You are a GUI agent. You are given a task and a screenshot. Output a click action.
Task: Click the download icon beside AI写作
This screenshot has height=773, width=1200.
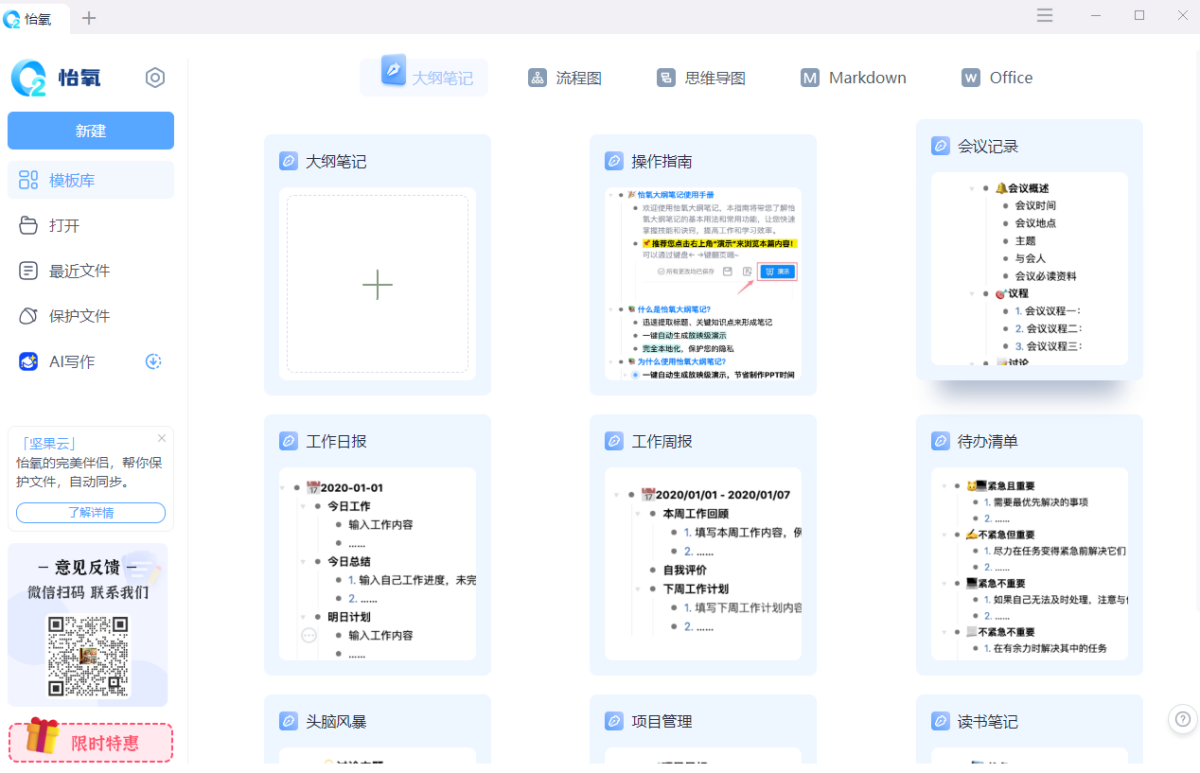click(x=153, y=361)
